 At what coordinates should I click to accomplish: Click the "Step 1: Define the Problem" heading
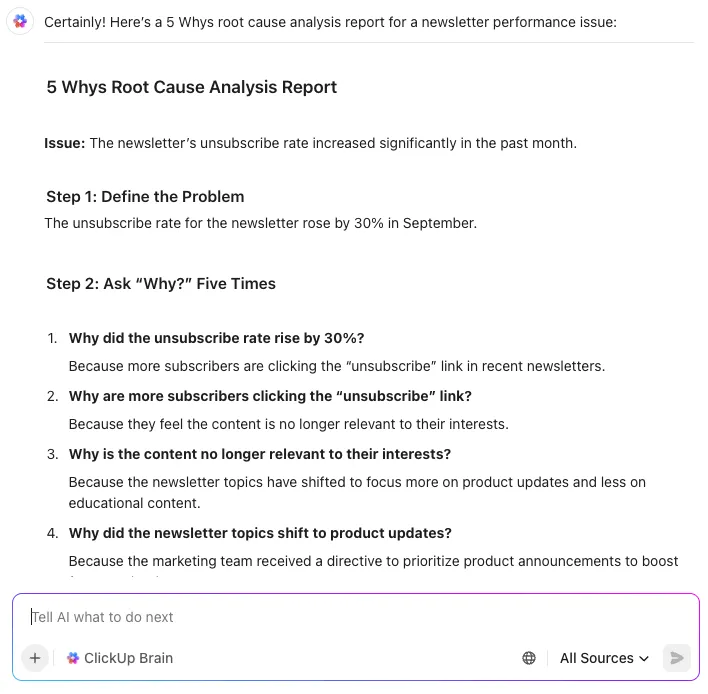(145, 196)
